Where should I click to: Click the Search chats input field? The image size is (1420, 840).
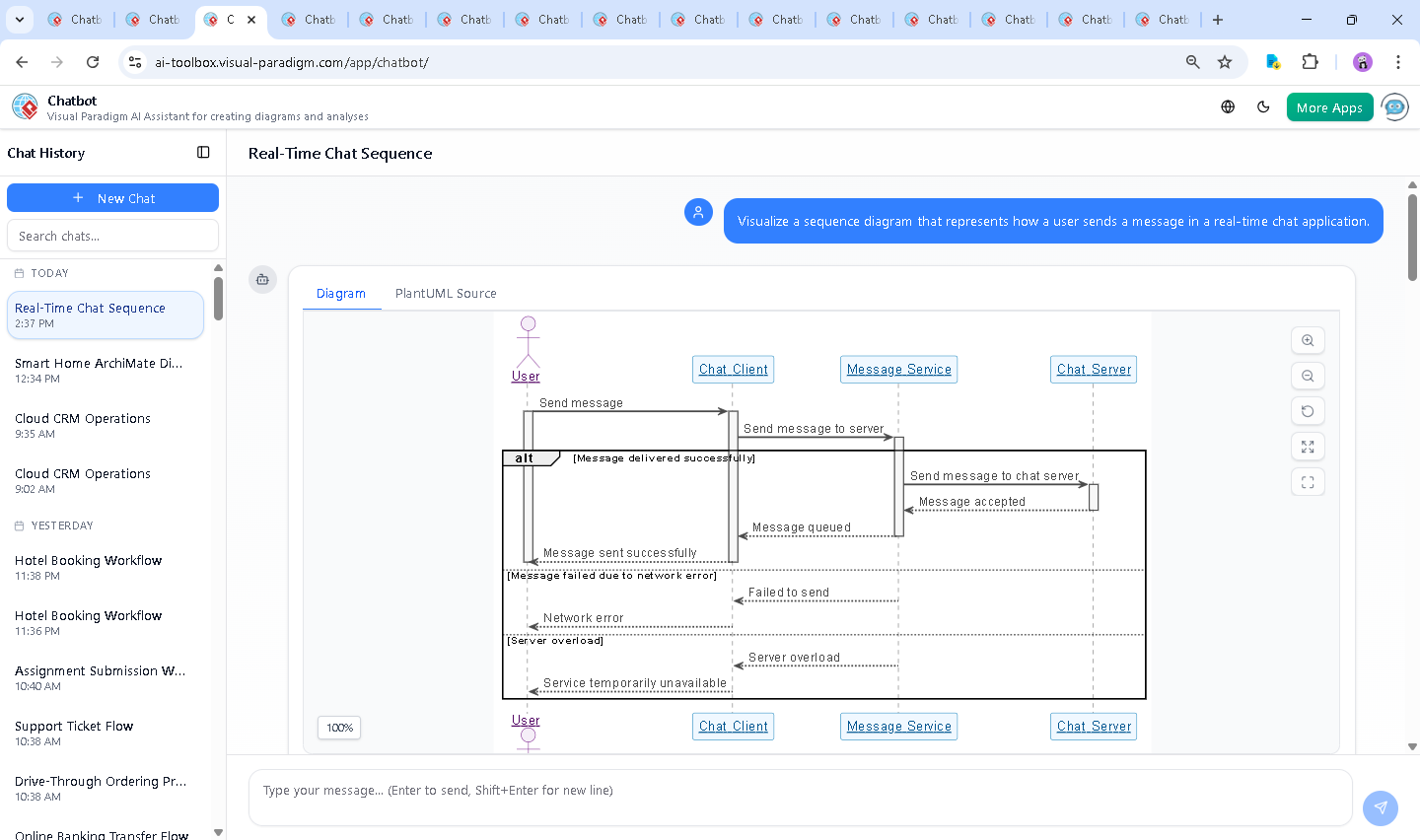[112, 235]
